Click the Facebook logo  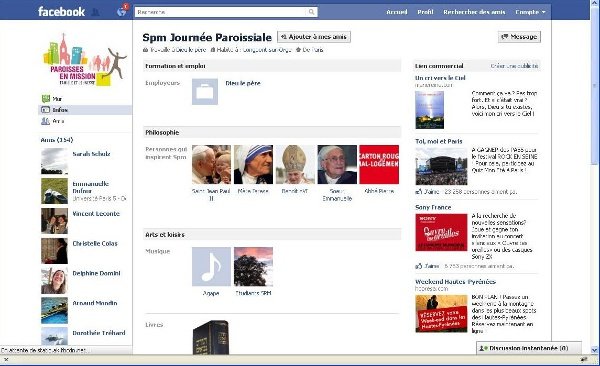pyautogui.click(x=61, y=11)
